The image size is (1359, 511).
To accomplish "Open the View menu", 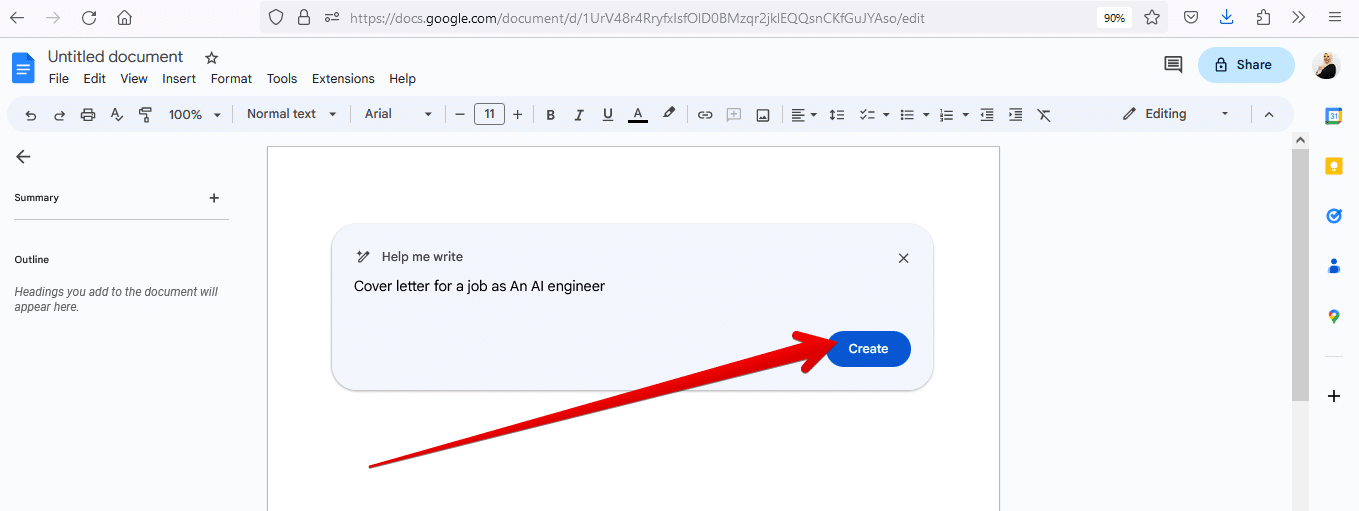I will point(134,79).
